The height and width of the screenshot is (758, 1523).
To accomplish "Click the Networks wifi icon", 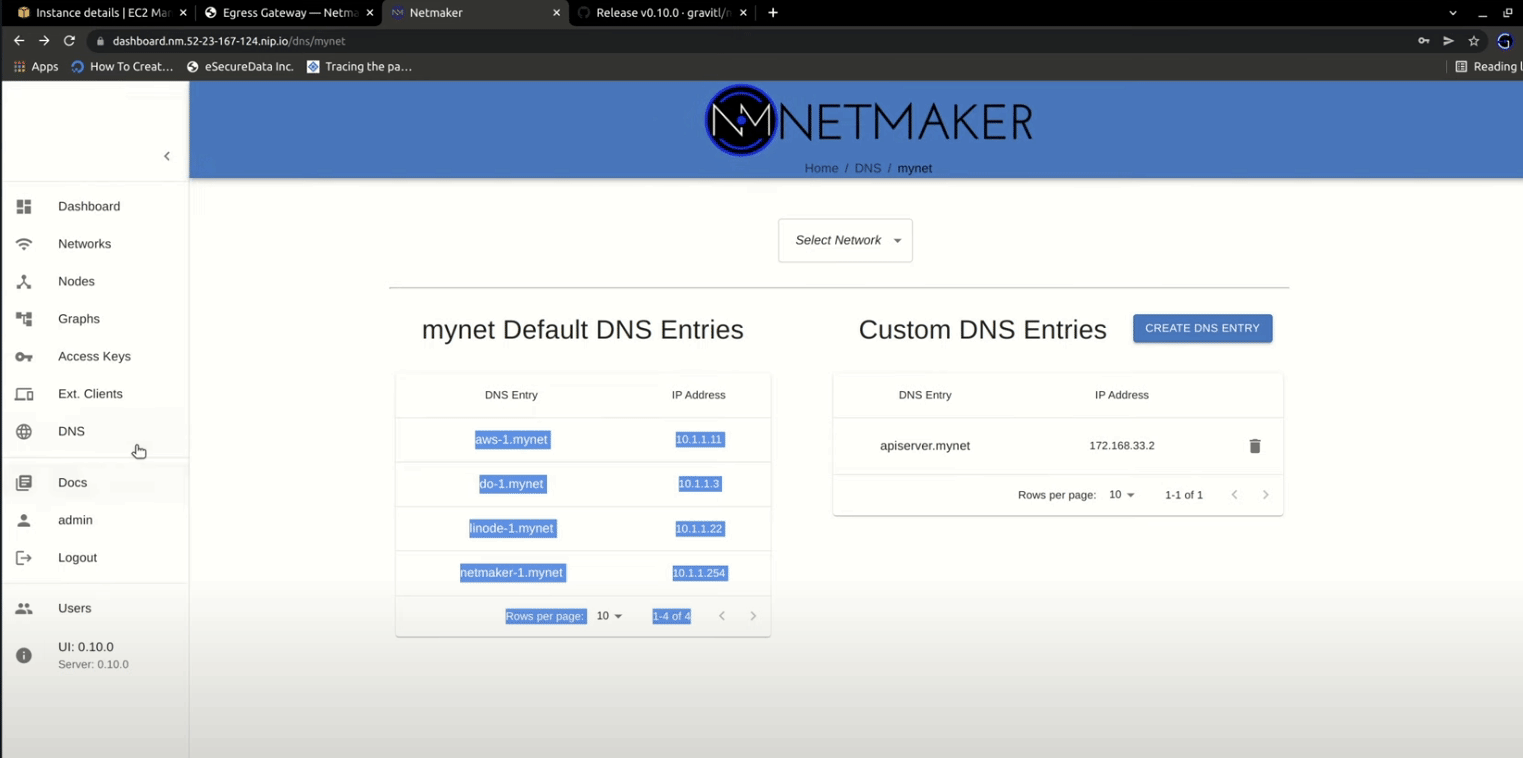I will 24,244.
